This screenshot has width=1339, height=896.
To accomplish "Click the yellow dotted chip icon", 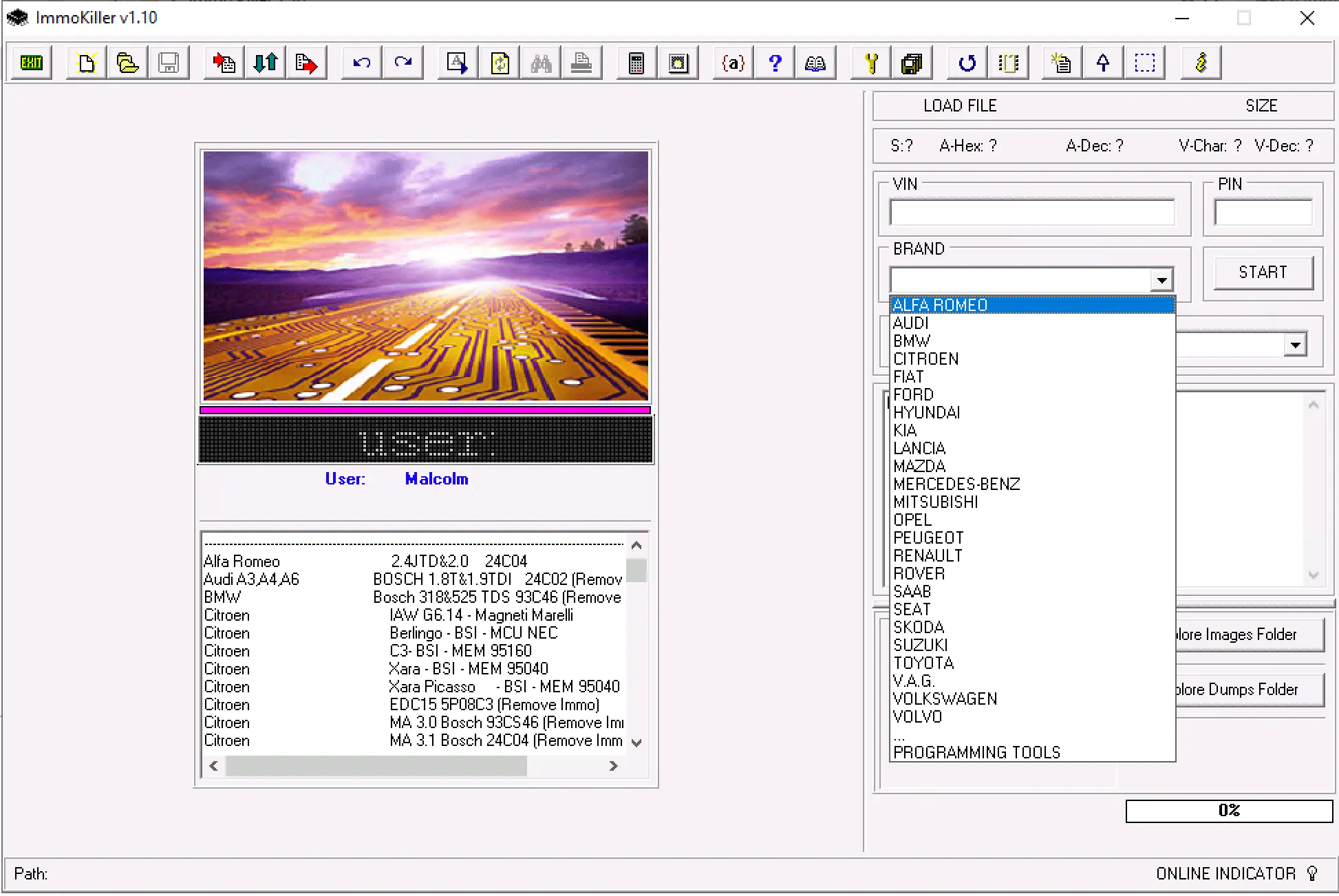I will [x=1009, y=63].
